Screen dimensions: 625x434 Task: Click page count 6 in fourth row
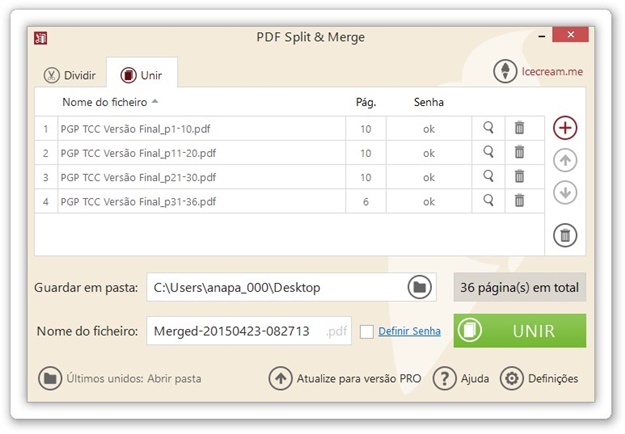[366, 202]
